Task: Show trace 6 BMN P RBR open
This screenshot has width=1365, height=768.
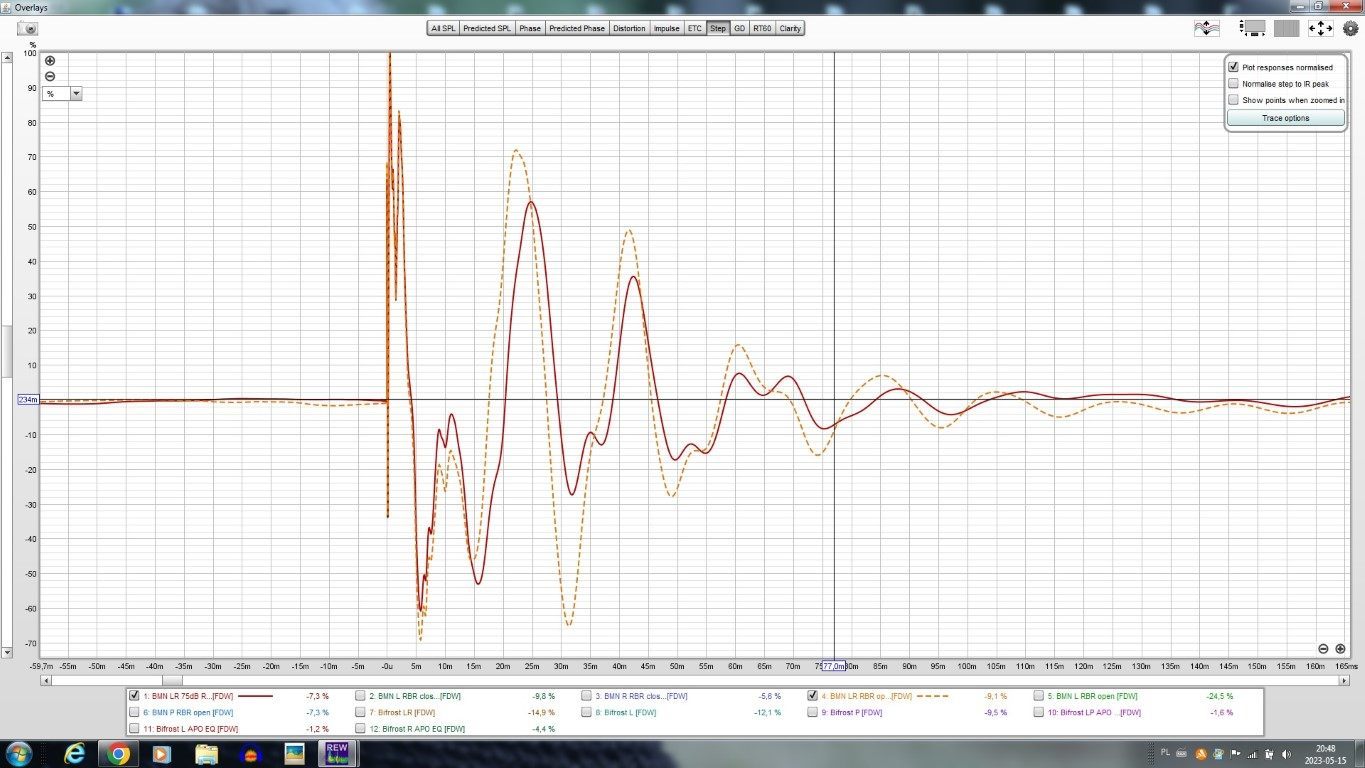Action: (135, 712)
